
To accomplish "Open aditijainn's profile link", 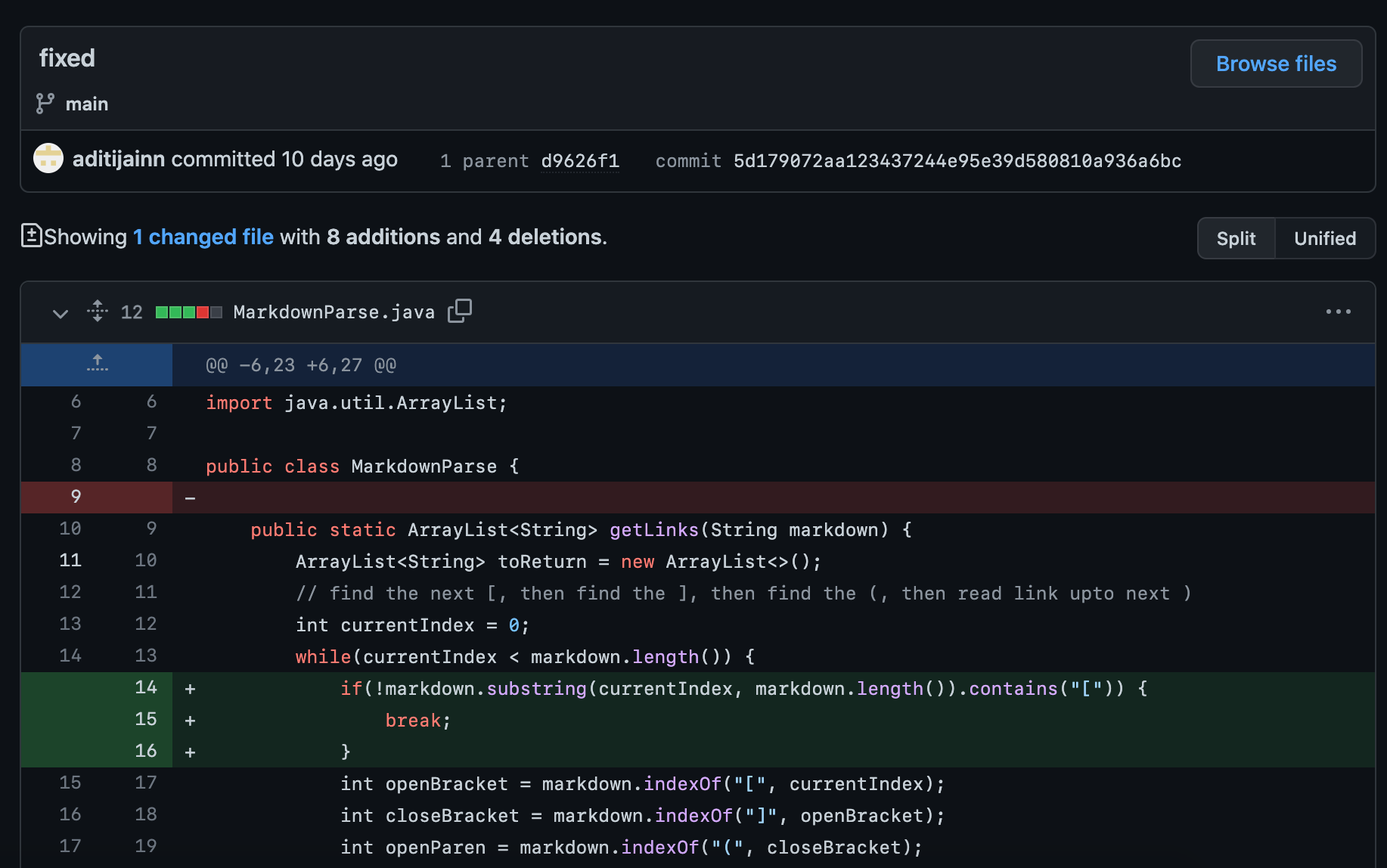I will (119, 159).
